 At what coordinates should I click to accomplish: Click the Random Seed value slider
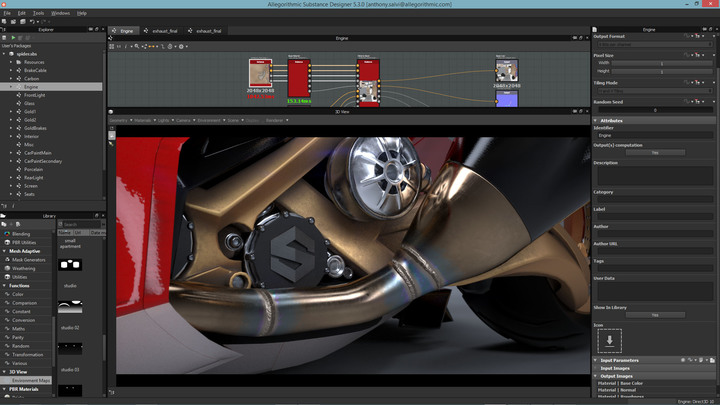coord(655,110)
